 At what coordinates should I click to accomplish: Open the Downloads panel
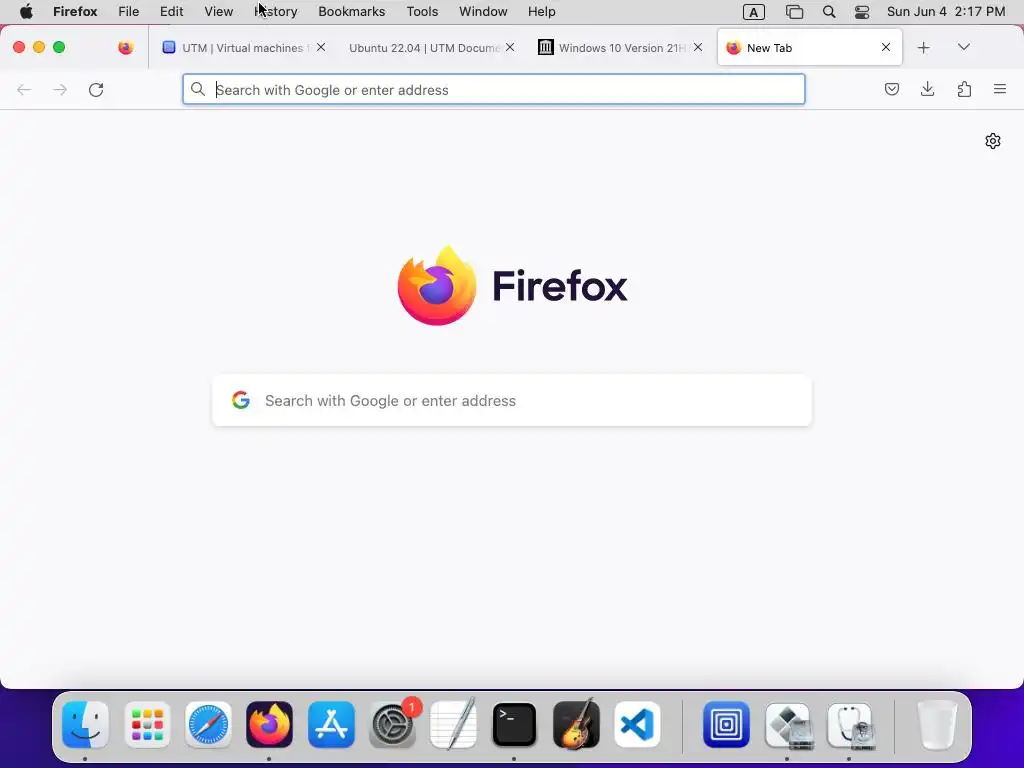pyautogui.click(x=927, y=89)
